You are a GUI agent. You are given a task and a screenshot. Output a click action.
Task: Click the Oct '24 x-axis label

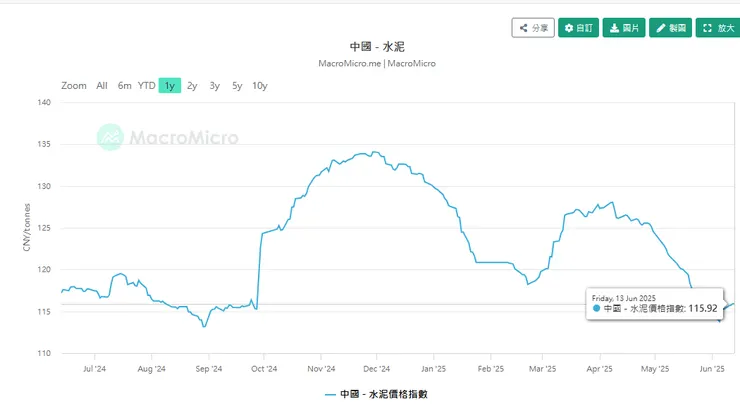click(264, 369)
